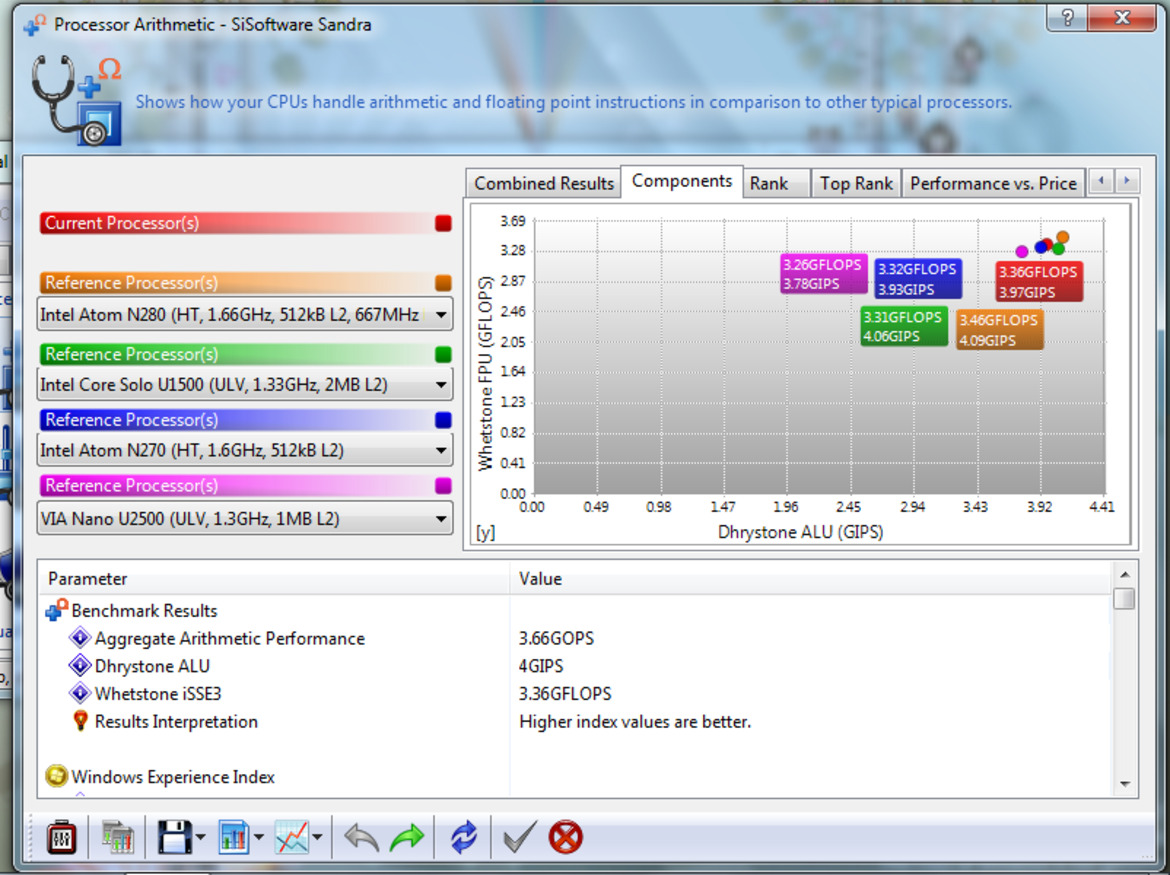This screenshot has height=875, width=1170.
Task: Click the Benchmark Results row icon
Action: pyautogui.click(x=57, y=611)
